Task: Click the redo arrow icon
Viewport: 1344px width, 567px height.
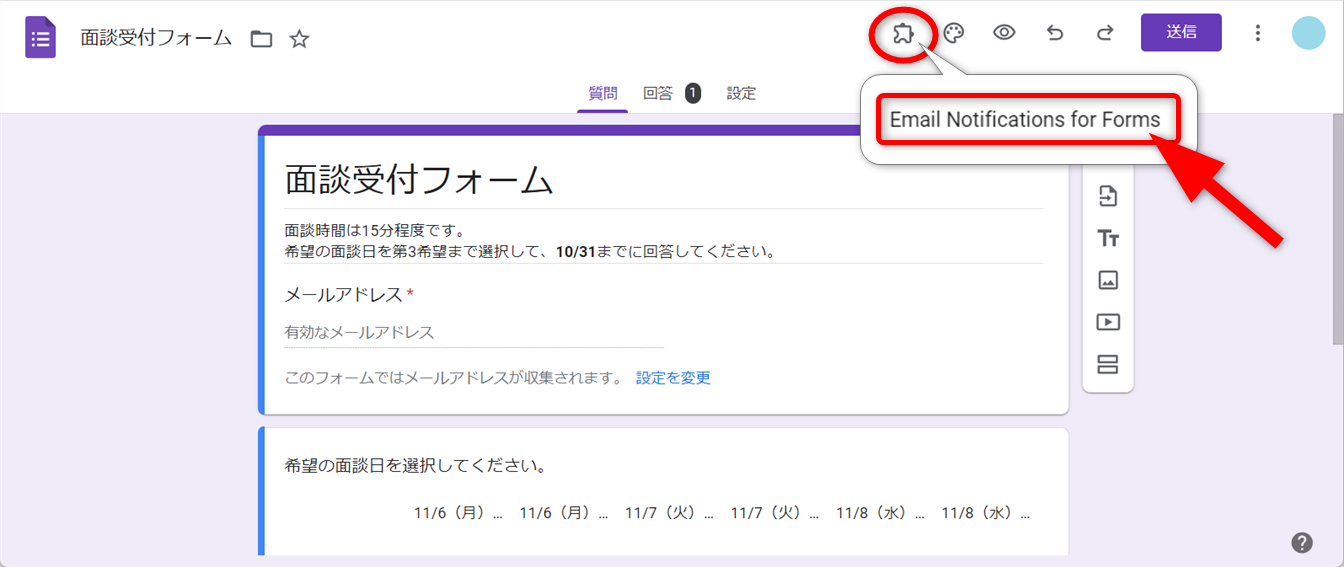Action: pos(1105,33)
